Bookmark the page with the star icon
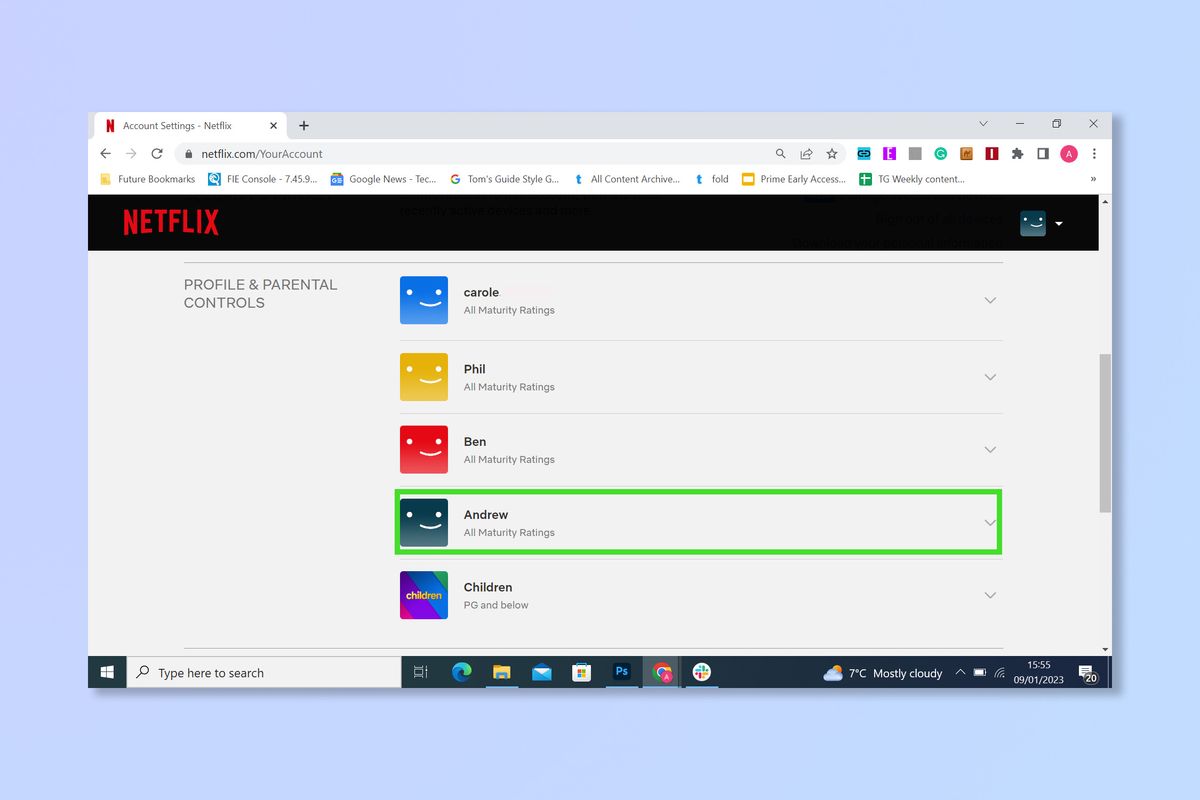The width and height of the screenshot is (1200, 800). 833,154
